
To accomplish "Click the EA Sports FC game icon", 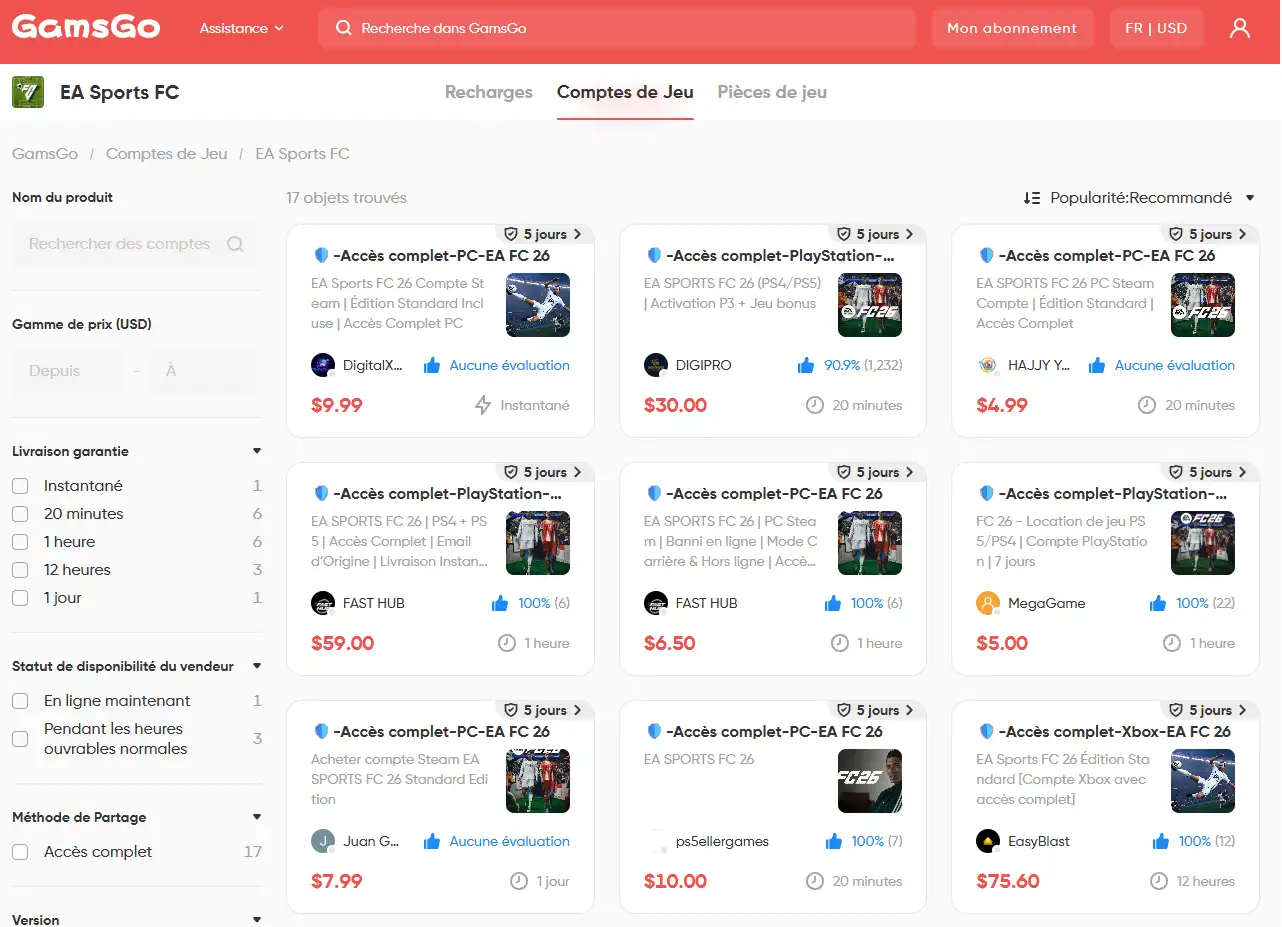I will [x=28, y=92].
